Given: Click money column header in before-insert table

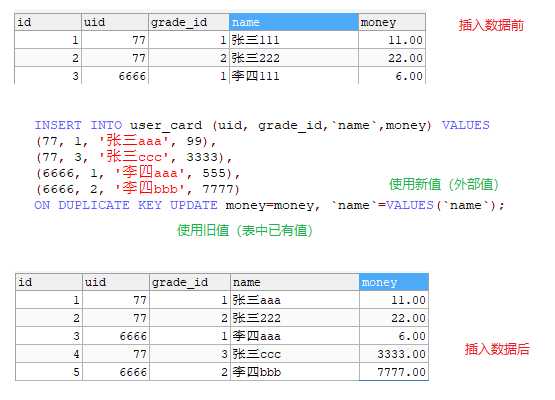Looking at the screenshot, I should pyautogui.click(x=391, y=22).
